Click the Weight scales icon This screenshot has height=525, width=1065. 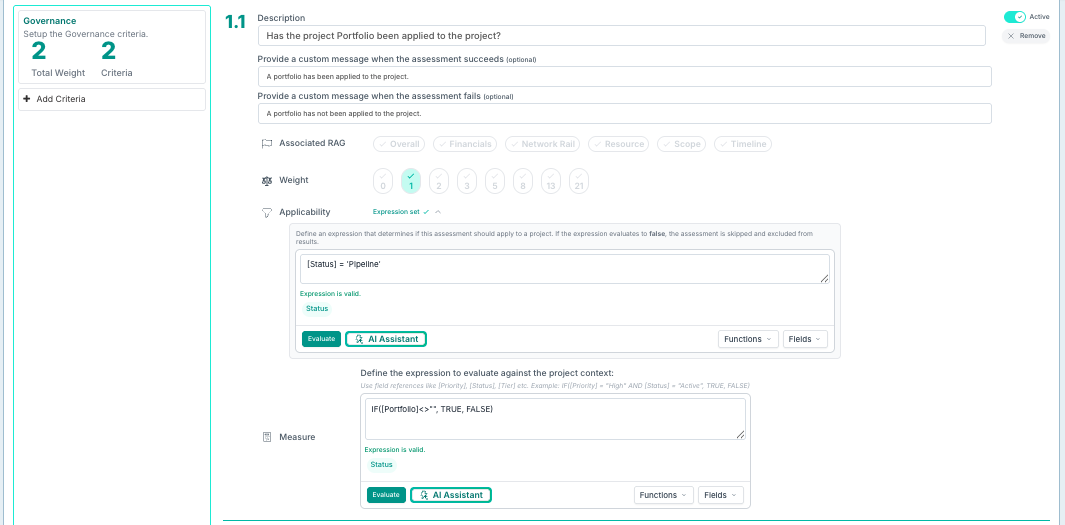point(266,181)
